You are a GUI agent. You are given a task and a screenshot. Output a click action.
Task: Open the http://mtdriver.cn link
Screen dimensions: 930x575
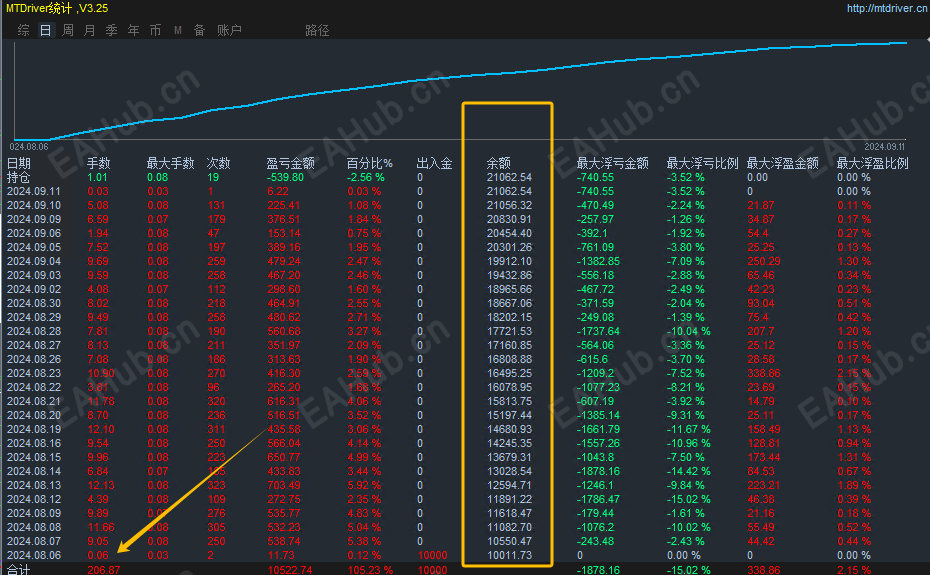coord(886,8)
